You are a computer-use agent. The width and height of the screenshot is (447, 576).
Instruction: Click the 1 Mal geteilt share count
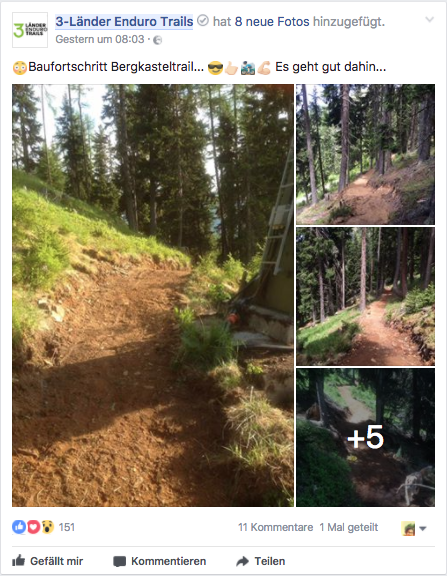tap(349, 527)
